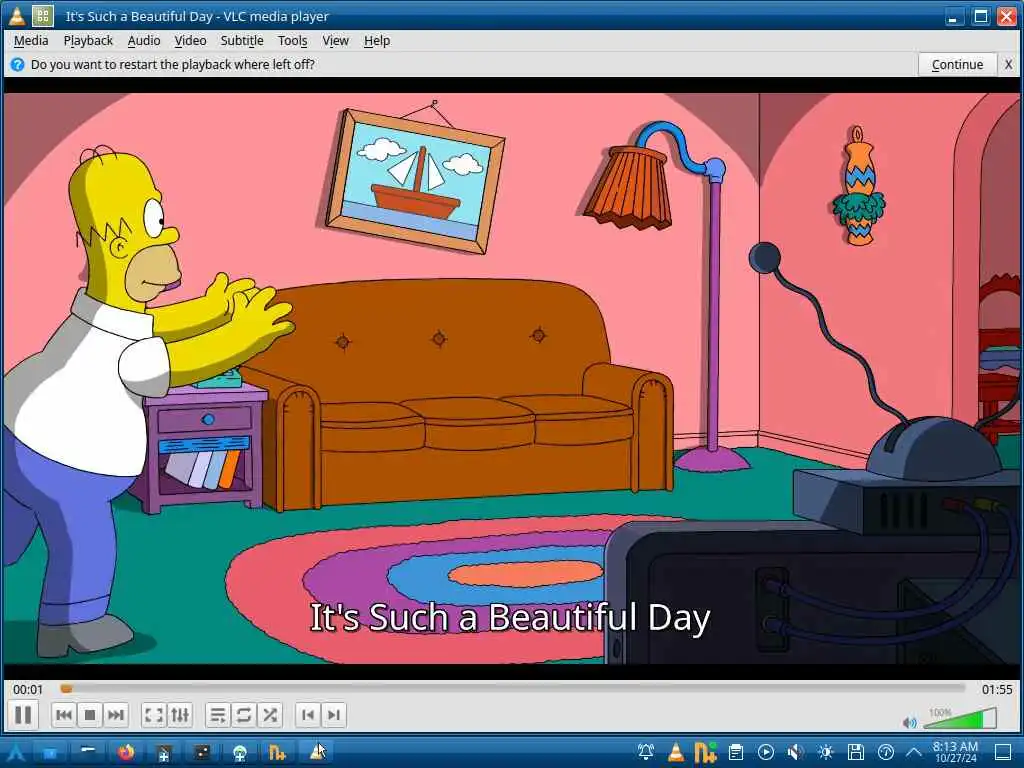
Task: Open the clock showing 8:13 AM
Action: point(955,752)
